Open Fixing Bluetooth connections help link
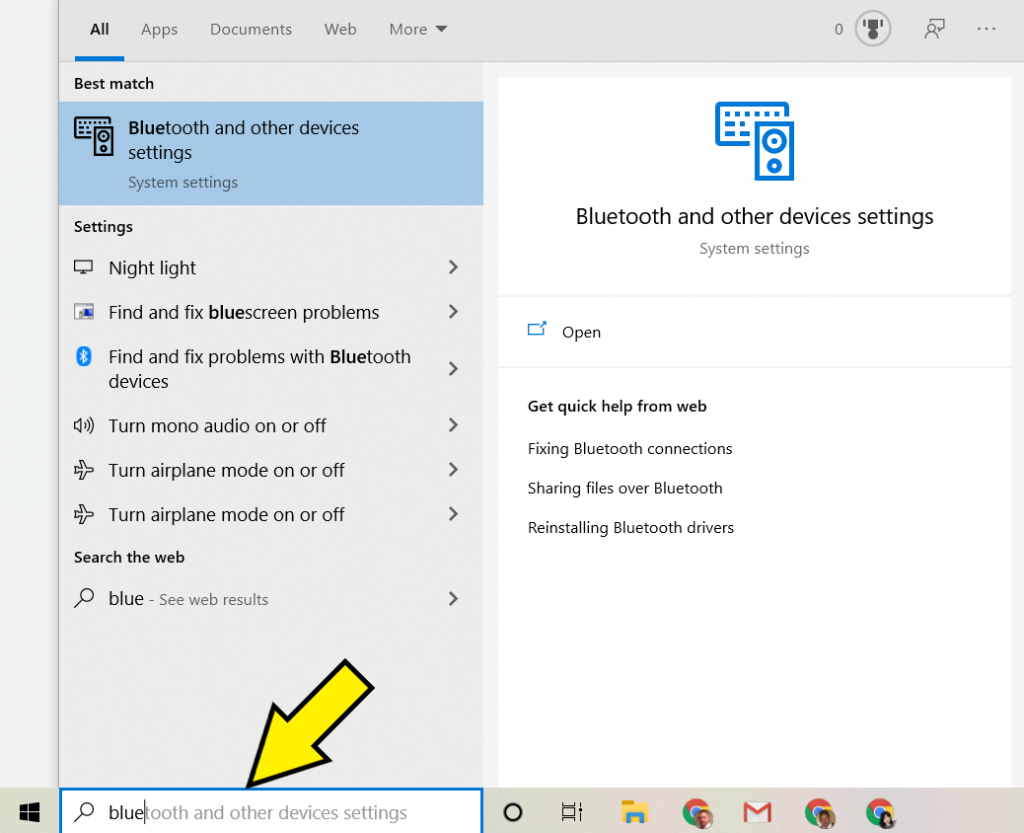 (x=630, y=448)
